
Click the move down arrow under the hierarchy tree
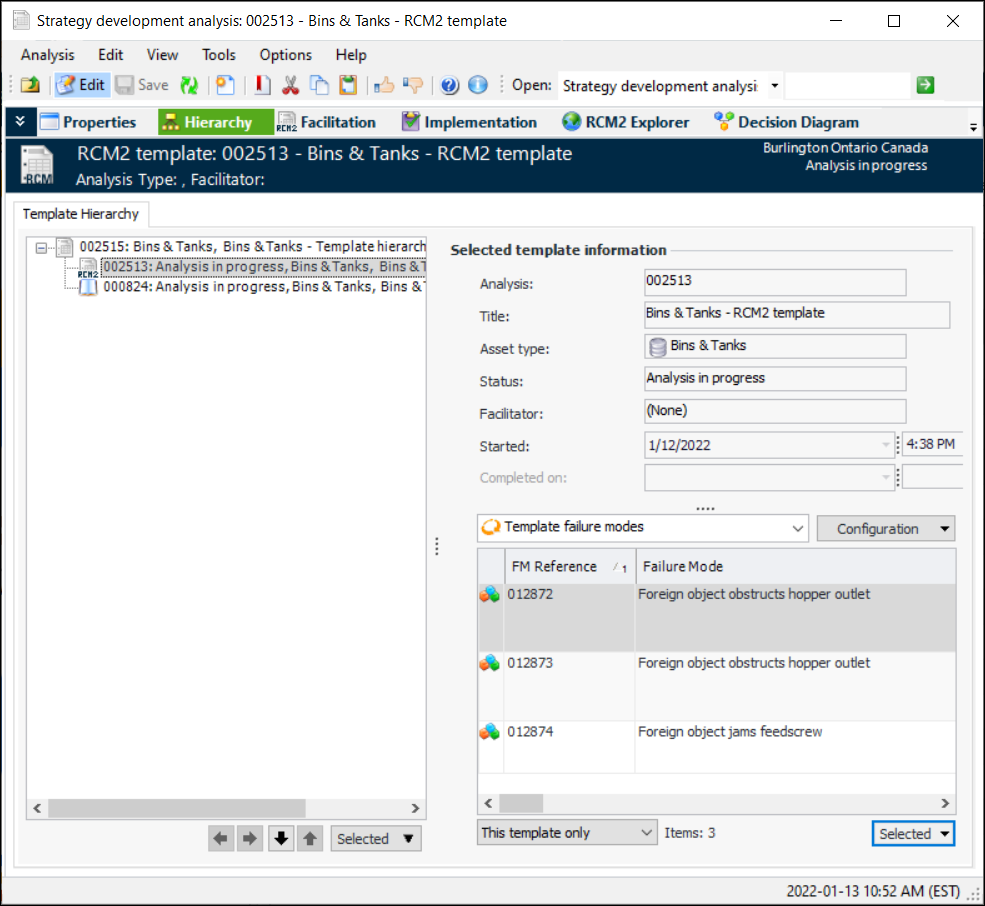tap(281, 839)
